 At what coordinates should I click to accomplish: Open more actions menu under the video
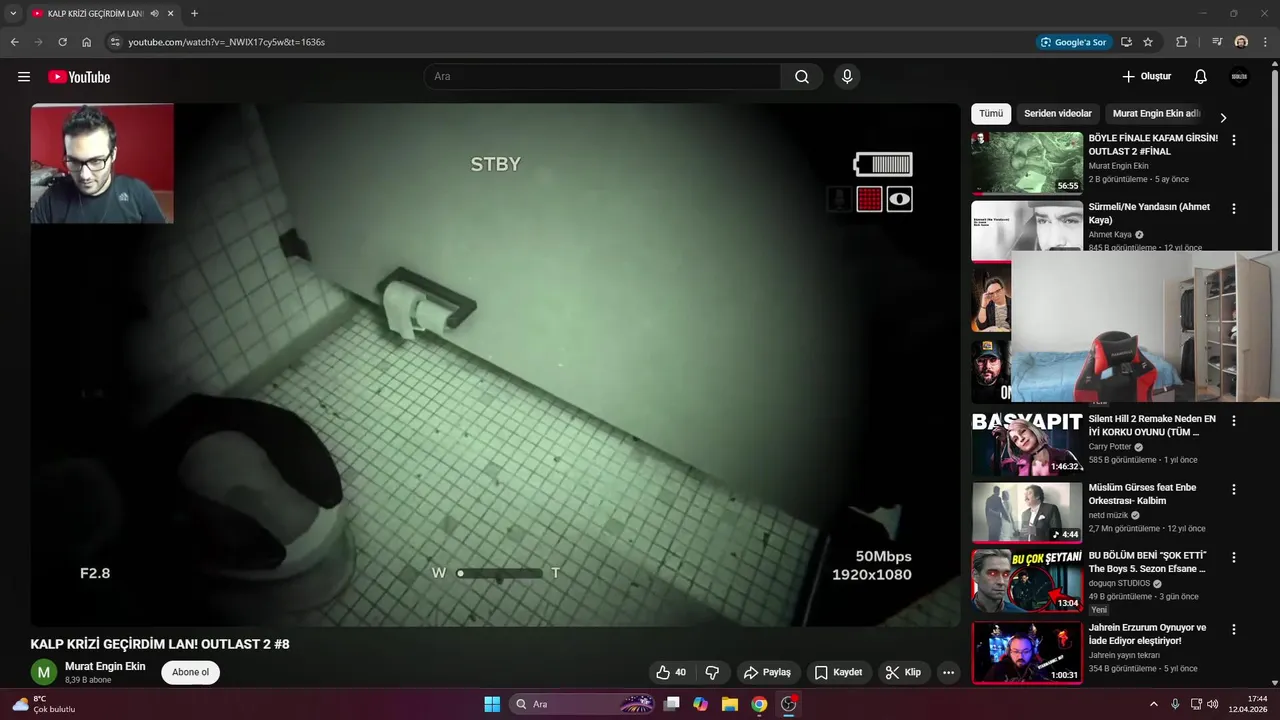tap(948, 672)
